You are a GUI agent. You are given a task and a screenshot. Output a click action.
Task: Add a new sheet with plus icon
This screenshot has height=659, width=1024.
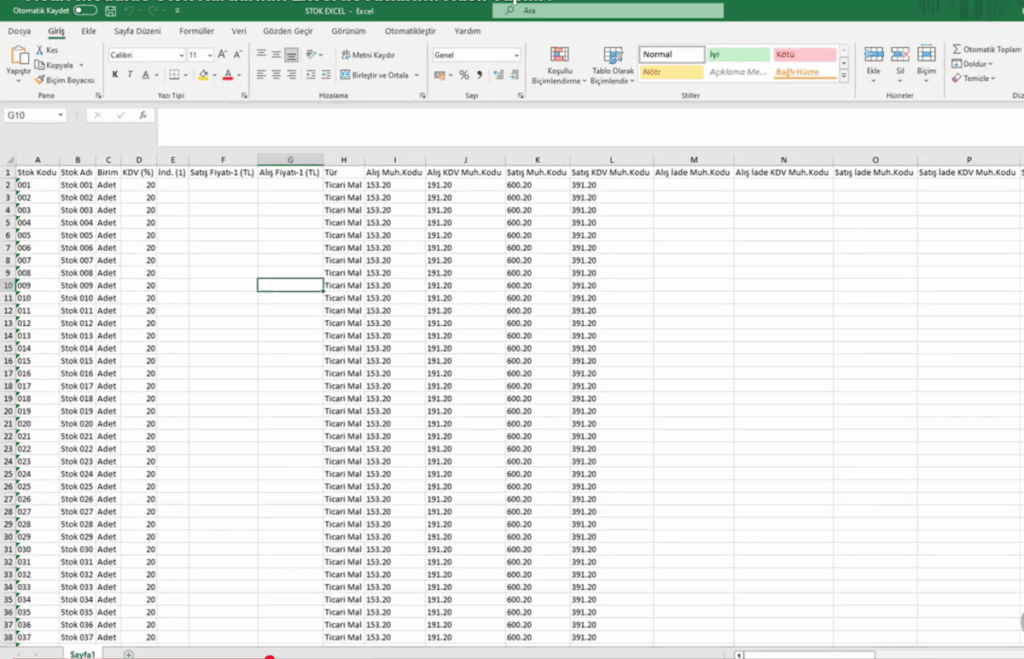click(x=128, y=654)
